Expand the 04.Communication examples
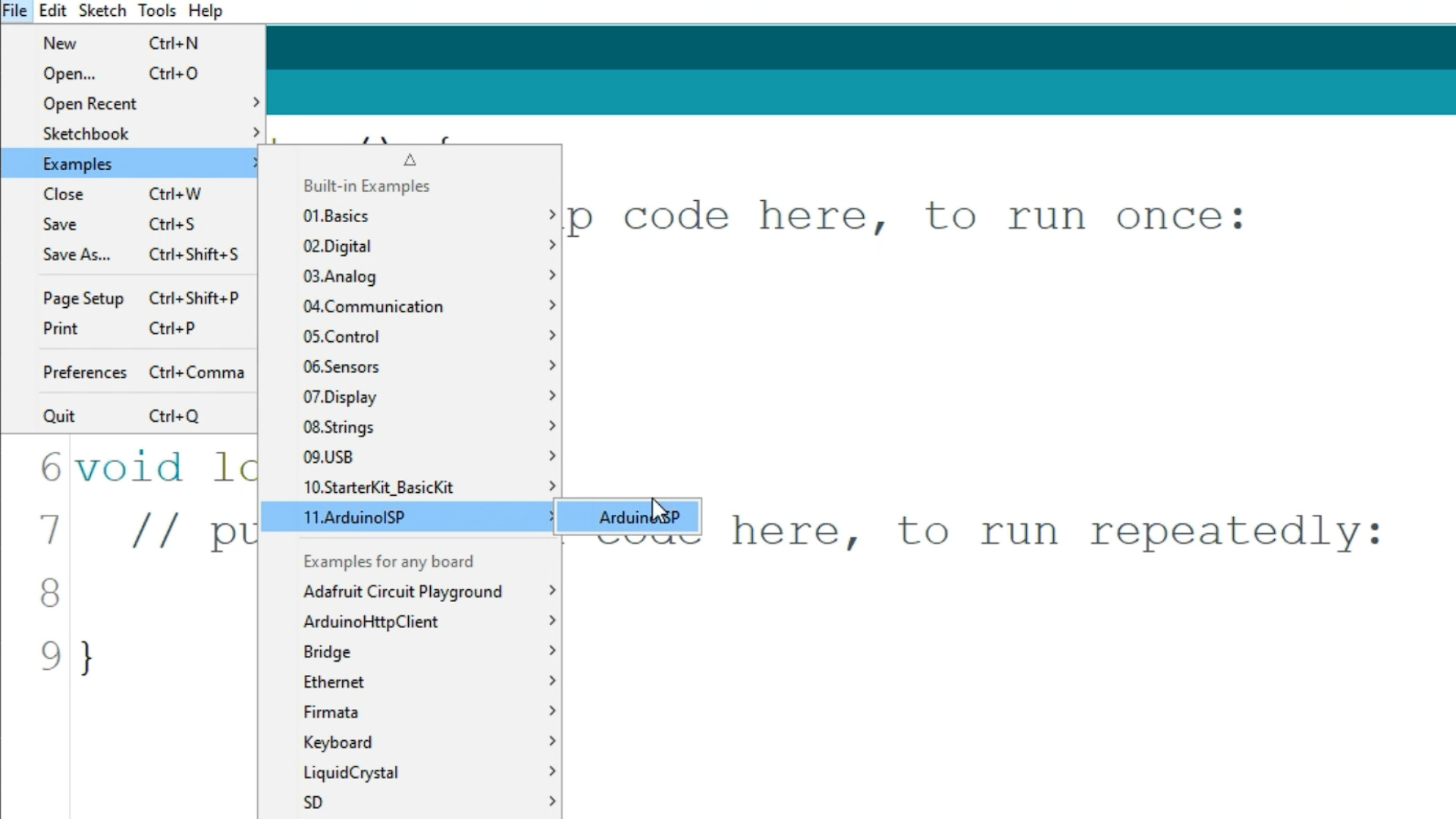Viewport: 1456px width, 819px height. [x=410, y=306]
